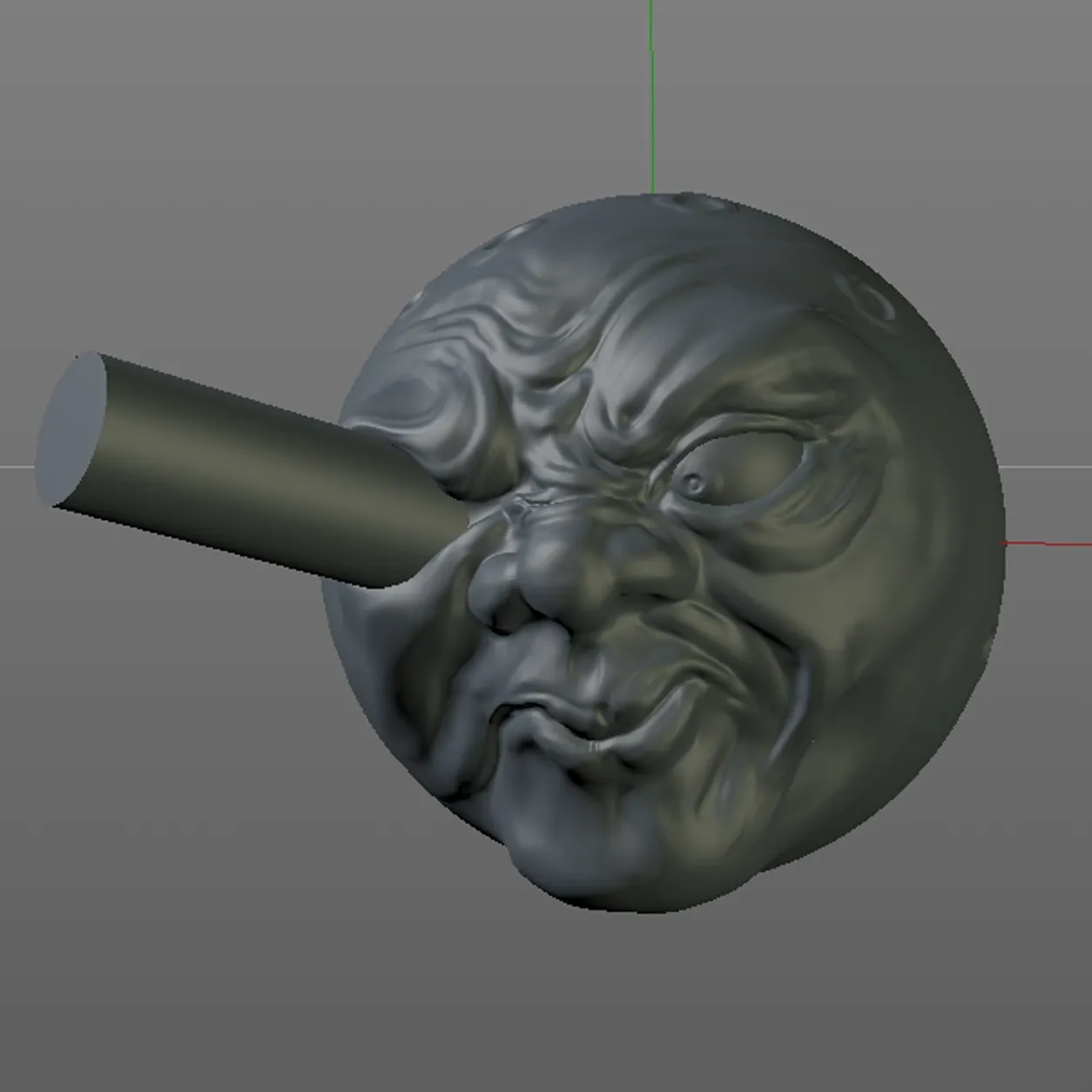Select the moon face sphere model

pos(664,552)
